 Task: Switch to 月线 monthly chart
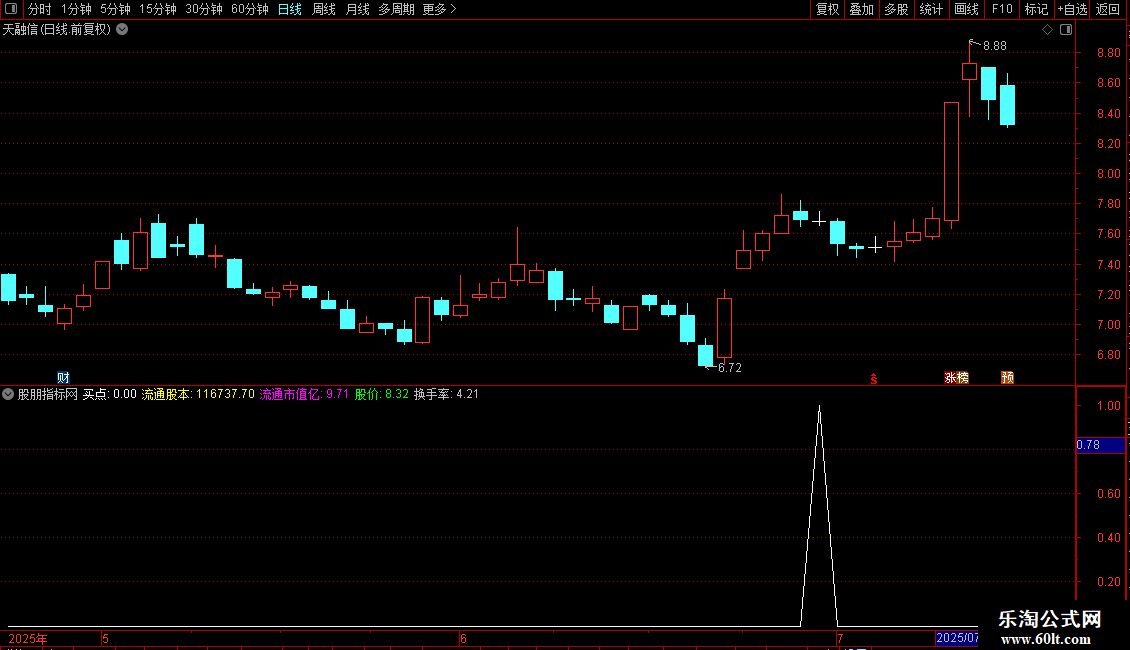(357, 9)
